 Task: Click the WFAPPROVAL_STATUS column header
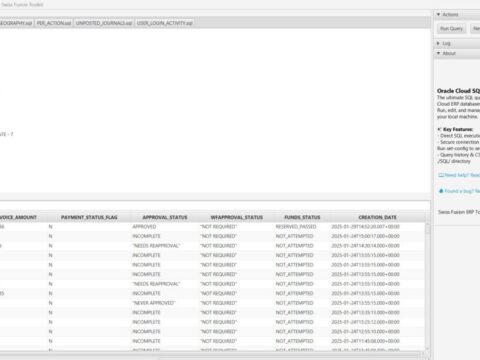[x=237, y=217]
